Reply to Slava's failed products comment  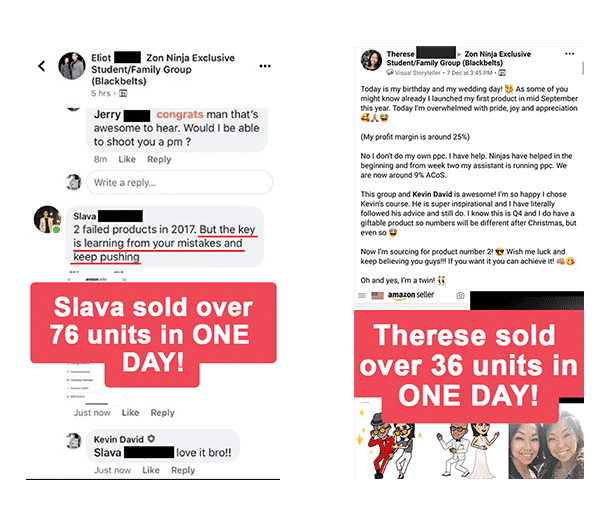click(x=162, y=412)
